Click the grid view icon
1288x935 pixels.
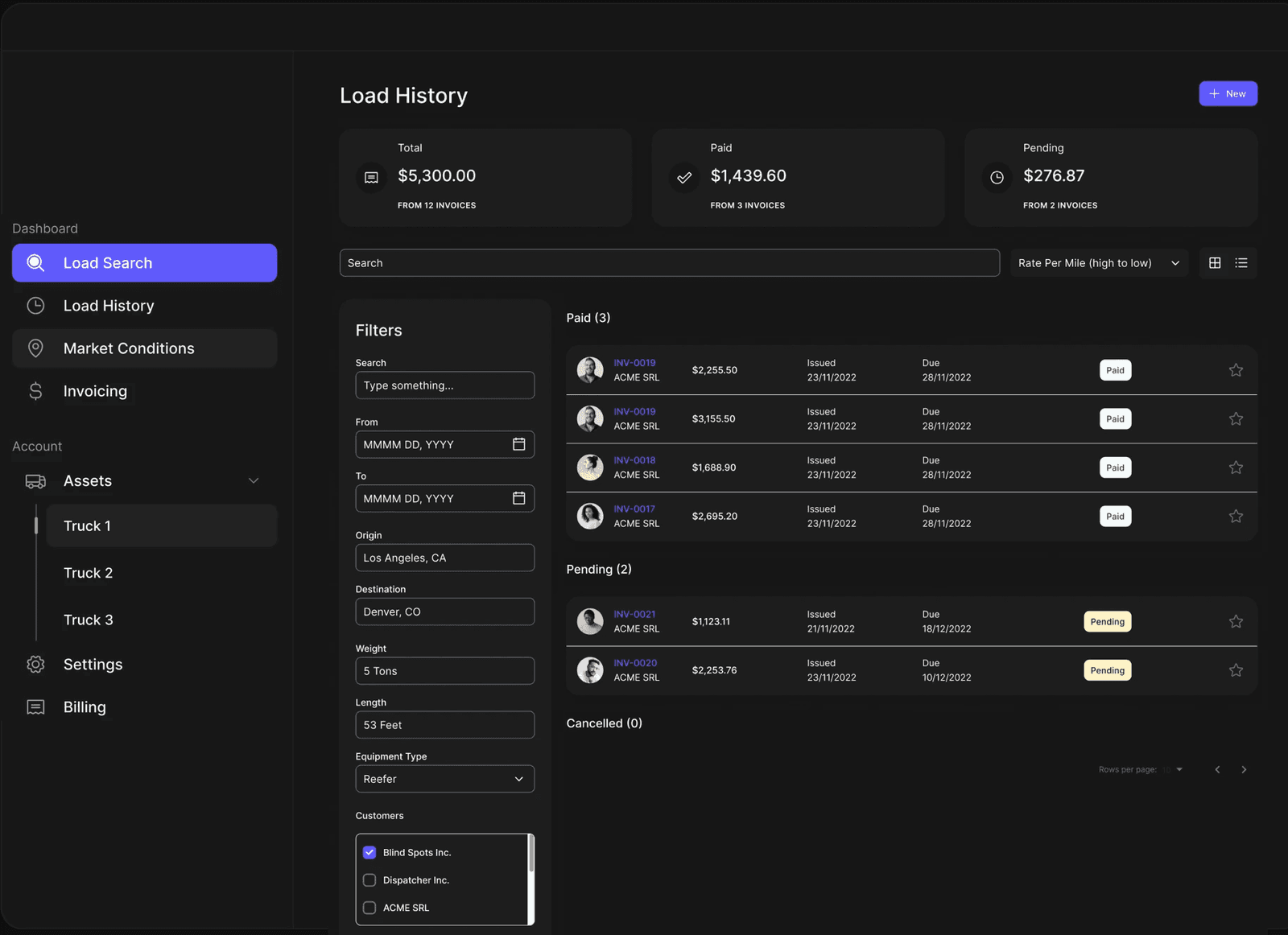pos(1215,263)
